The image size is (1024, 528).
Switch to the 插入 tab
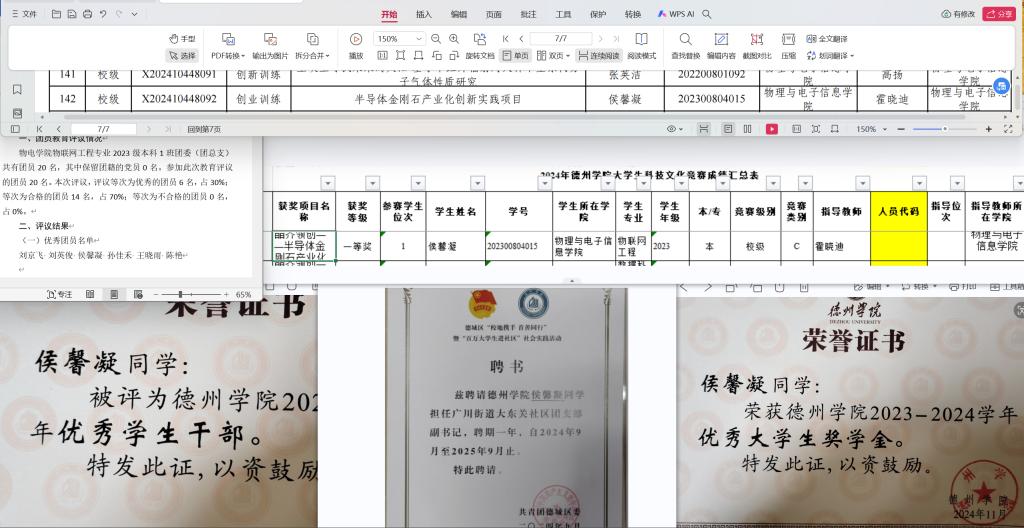click(424, 14)
